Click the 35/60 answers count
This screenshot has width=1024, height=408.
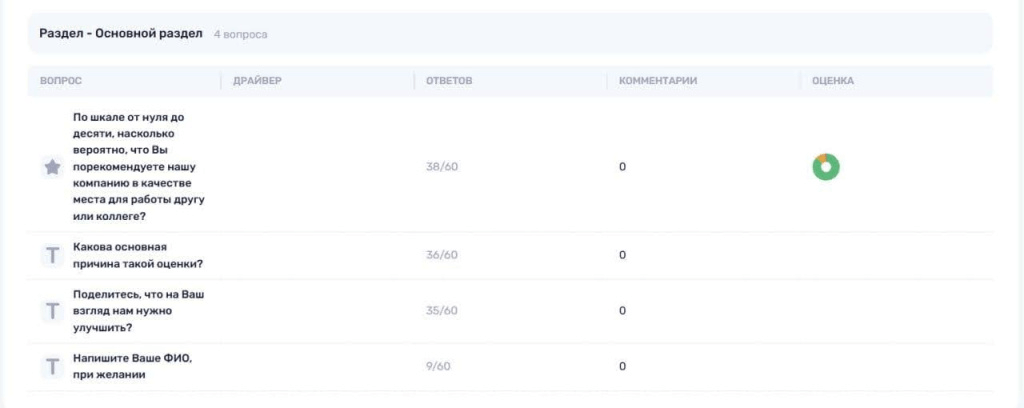click(441, 311)
